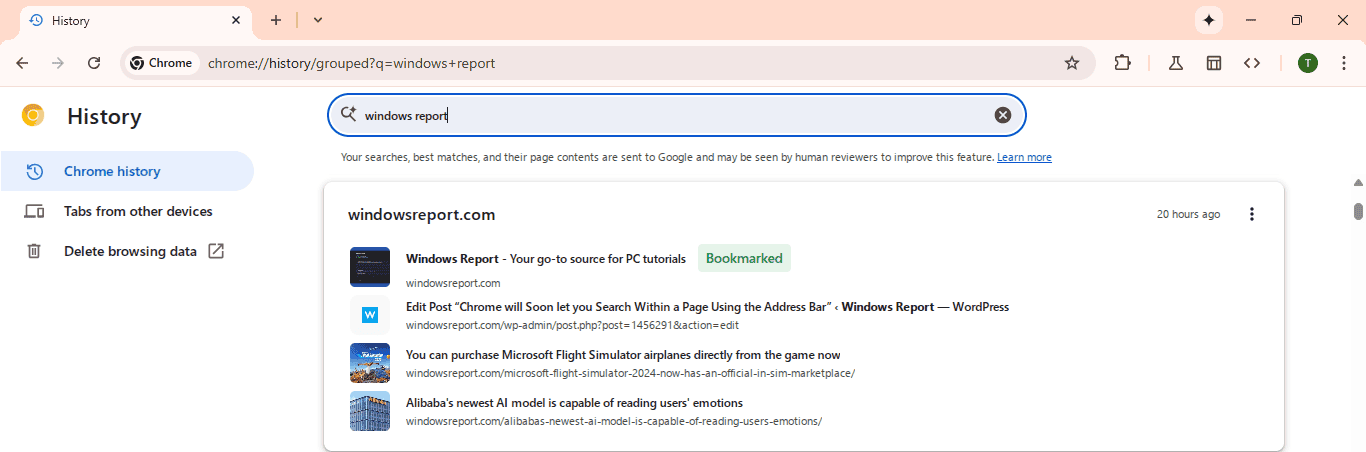The width and height of the screenshot is (1366, 452).
Task: Open the windowsreport.com group three-dot menu
Action: pos(1252,214)
